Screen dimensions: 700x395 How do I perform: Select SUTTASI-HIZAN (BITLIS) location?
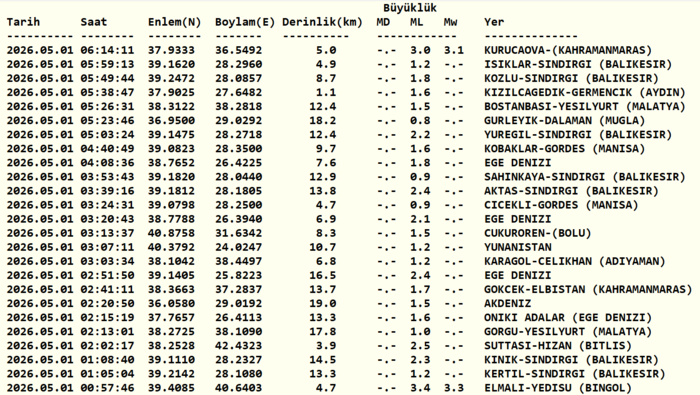(x=558, y=345)
